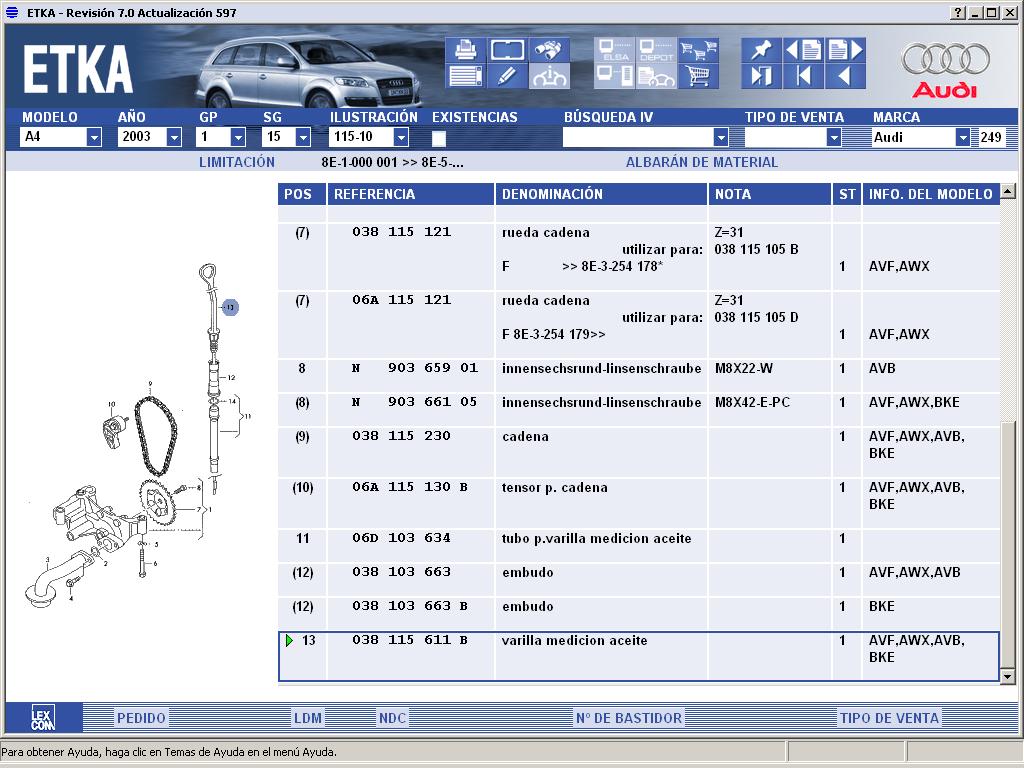The width and height of the screenshot is (1024, 768).
Task: Click the pushpin icon
Action: point(761,50)
